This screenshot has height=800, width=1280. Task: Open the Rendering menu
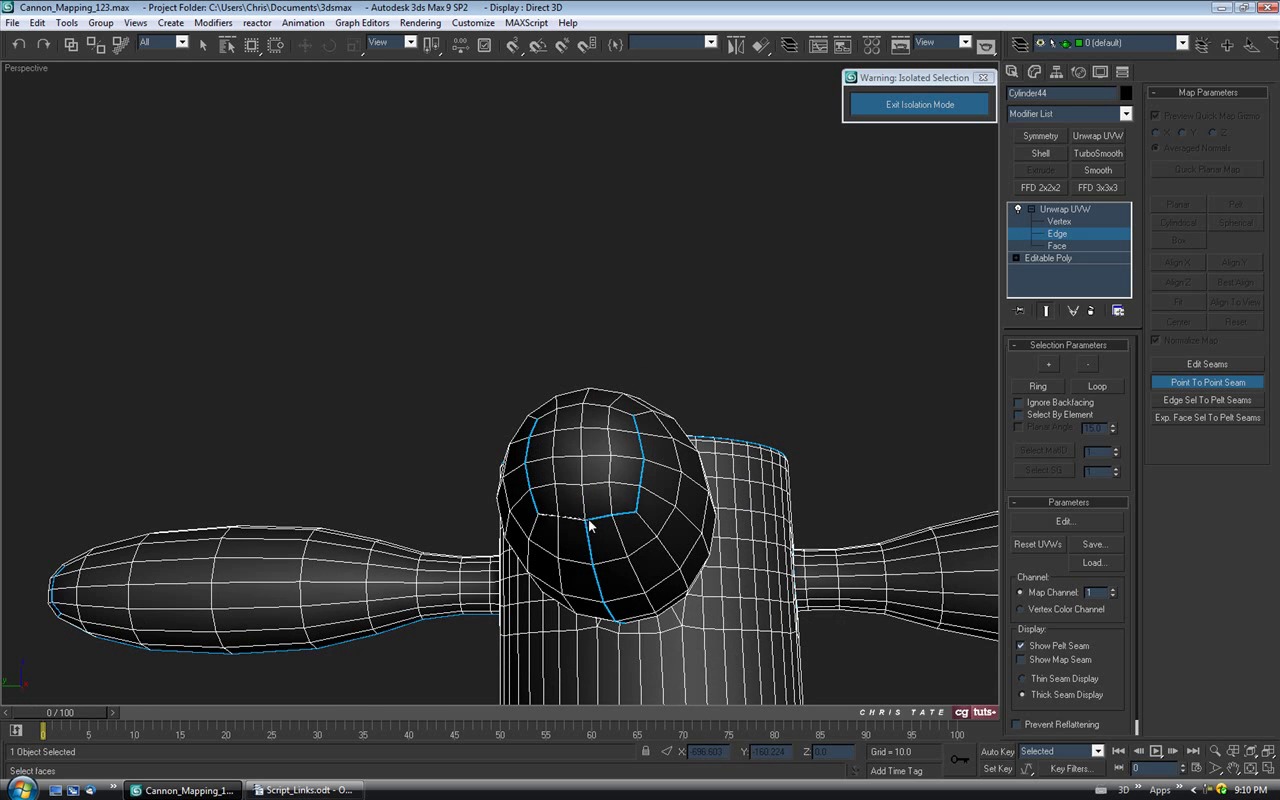point(420,23)
